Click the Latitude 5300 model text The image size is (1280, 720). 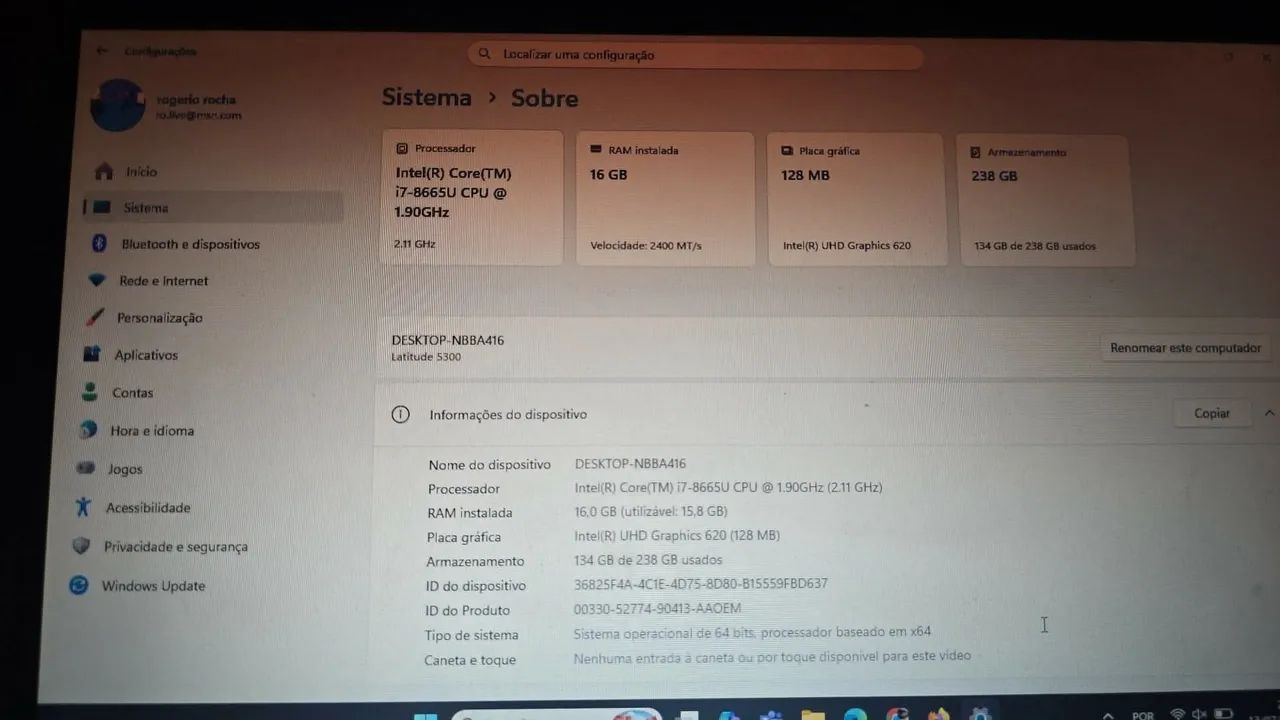426,357
